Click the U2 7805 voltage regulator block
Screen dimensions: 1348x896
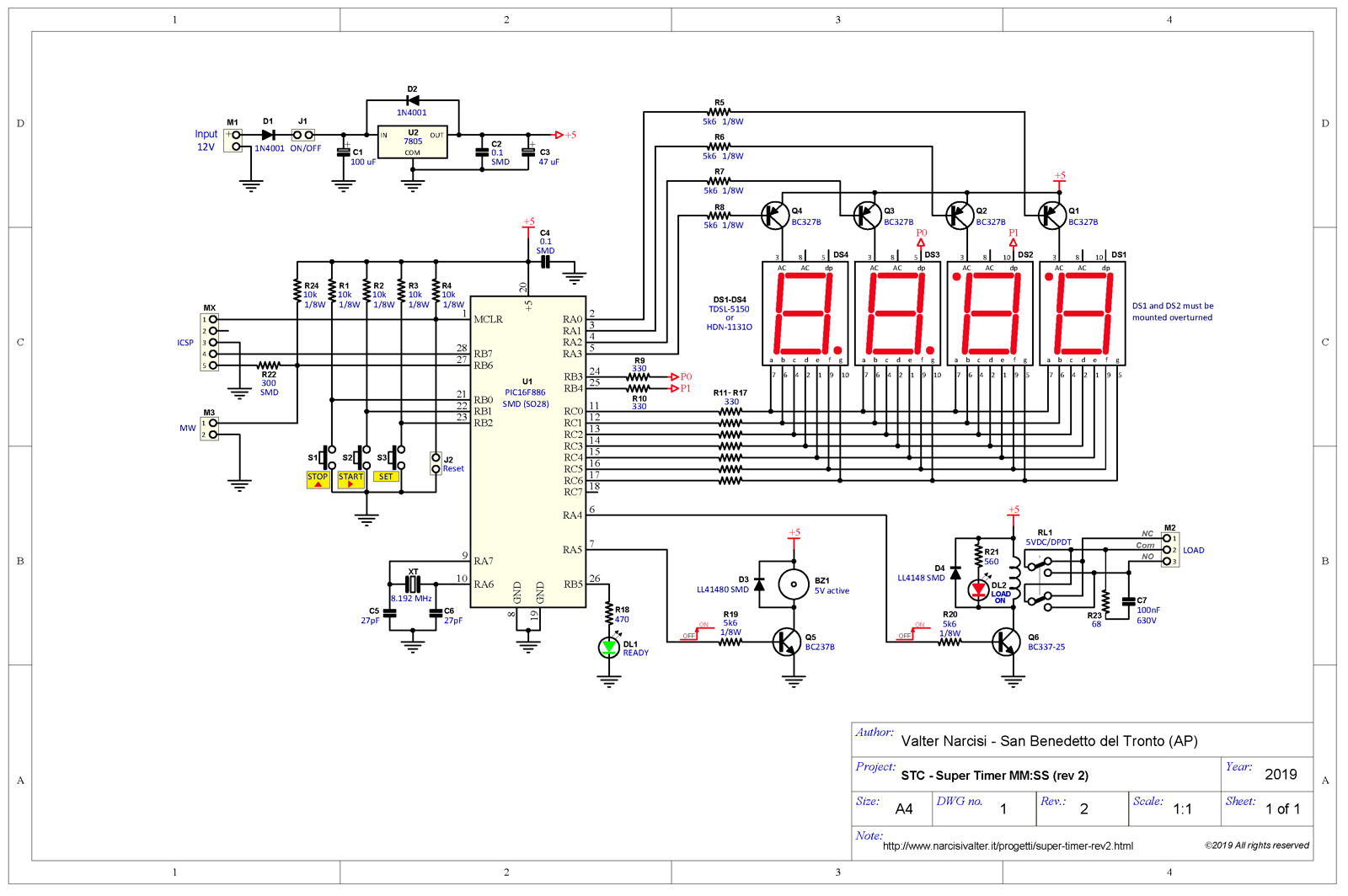tap(412, 142)
